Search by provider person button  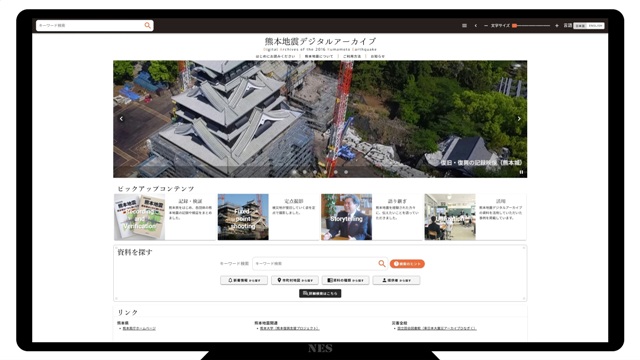[396, 280]
